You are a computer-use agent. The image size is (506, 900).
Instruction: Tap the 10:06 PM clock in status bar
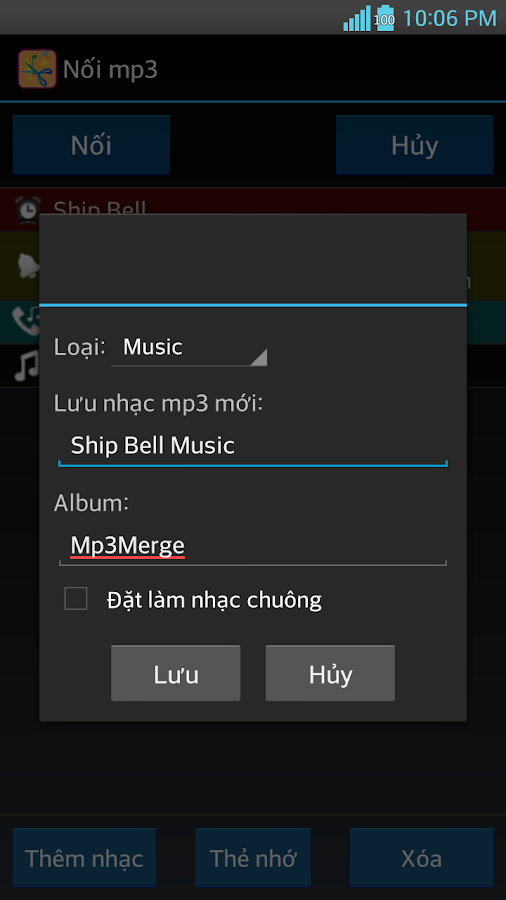click(x=449, y=18)
